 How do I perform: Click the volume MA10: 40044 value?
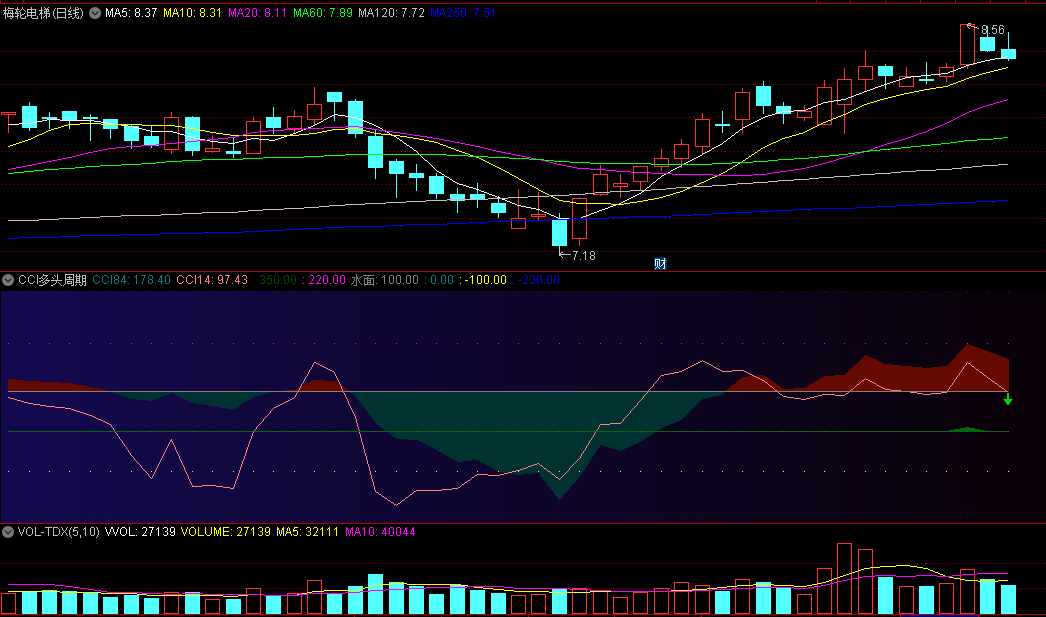click(380, 532)
